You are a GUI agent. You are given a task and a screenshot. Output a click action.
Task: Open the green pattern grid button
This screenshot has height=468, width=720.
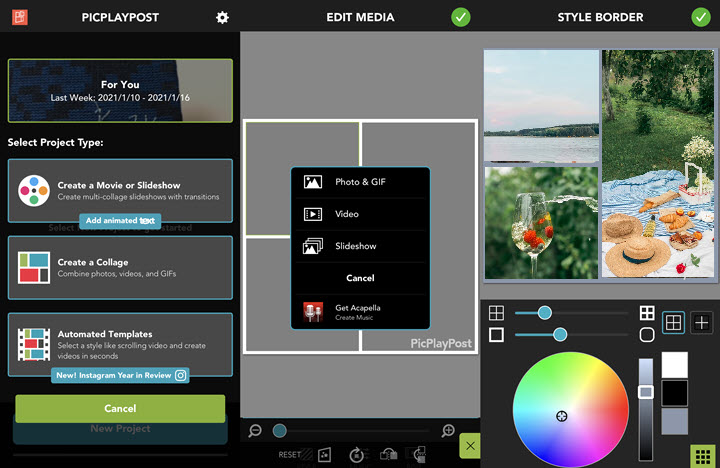[x=703, y=457]
